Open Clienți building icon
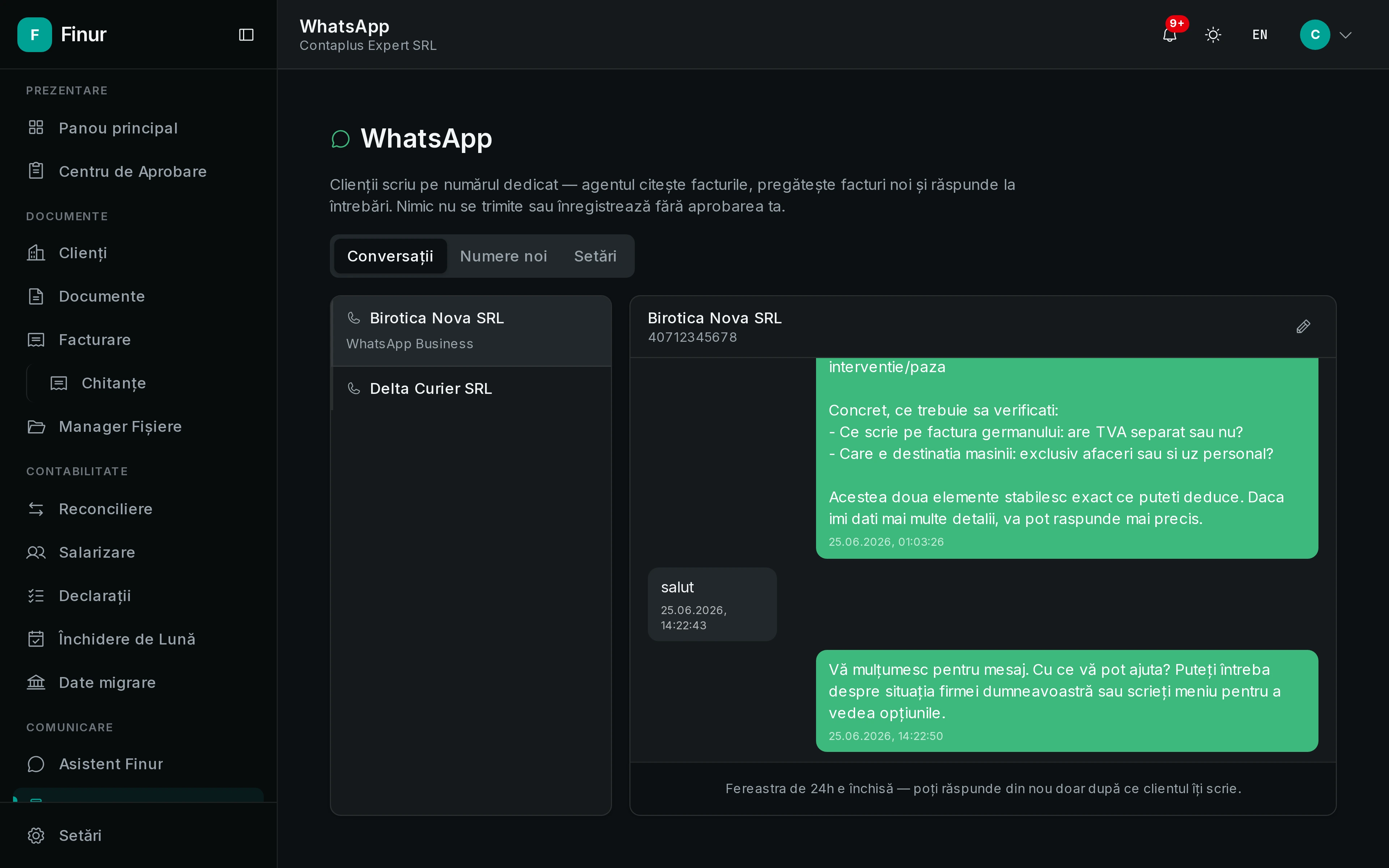The image size is (1389, 868). point(36,252)
